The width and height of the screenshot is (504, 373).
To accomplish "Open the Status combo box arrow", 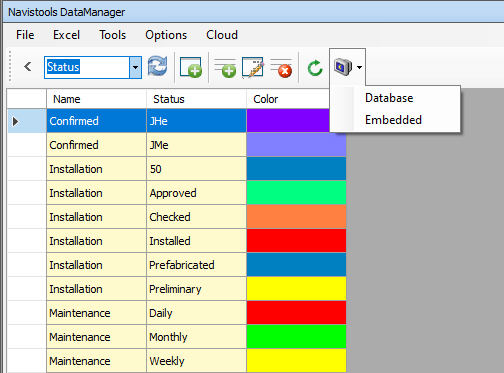I will [135, 67].
